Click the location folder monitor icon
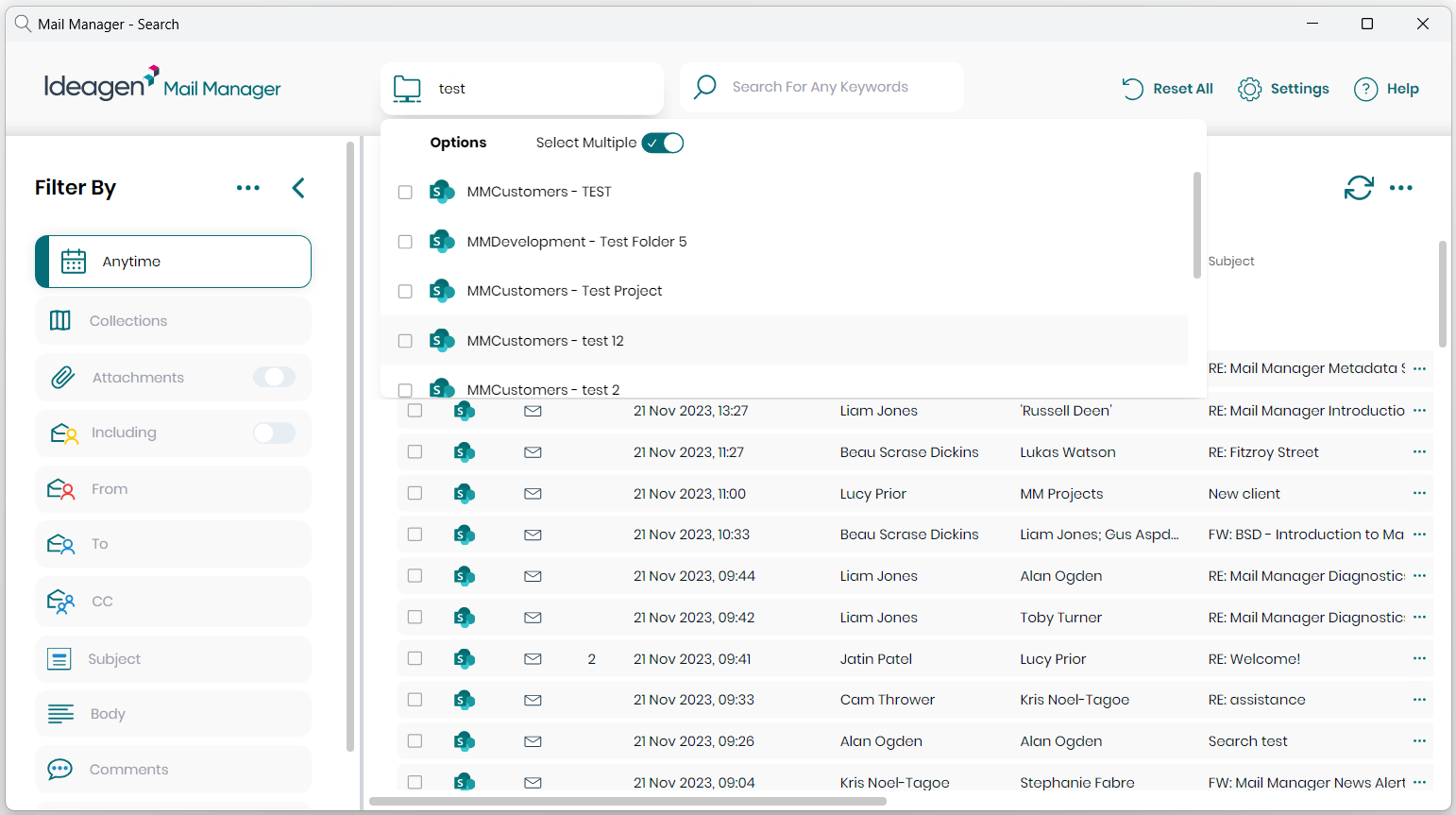The height and width of the screenshot is (815, 1456). click(x=407, y=89)
